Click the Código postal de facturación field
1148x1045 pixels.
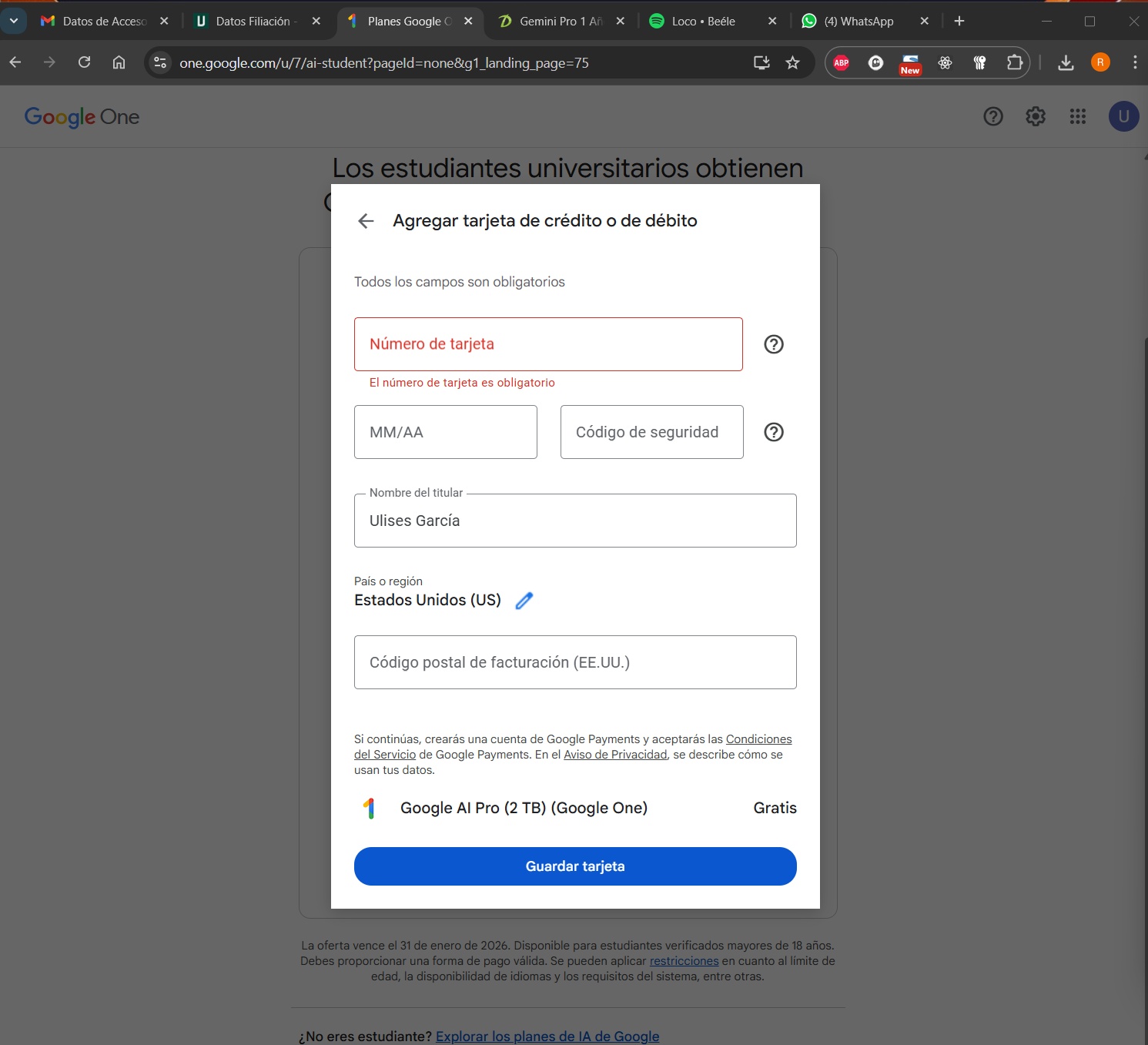tap(575, 662)
